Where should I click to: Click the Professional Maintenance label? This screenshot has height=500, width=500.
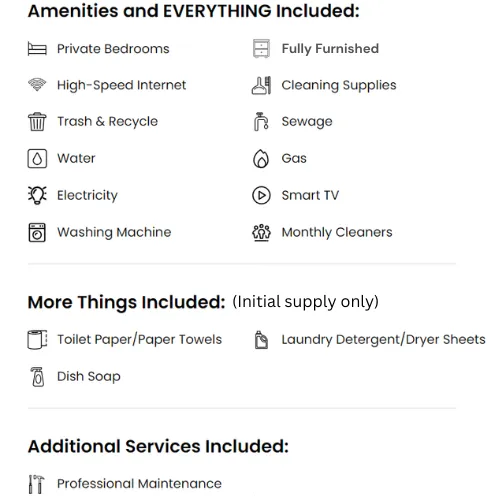tap(139, 484)
